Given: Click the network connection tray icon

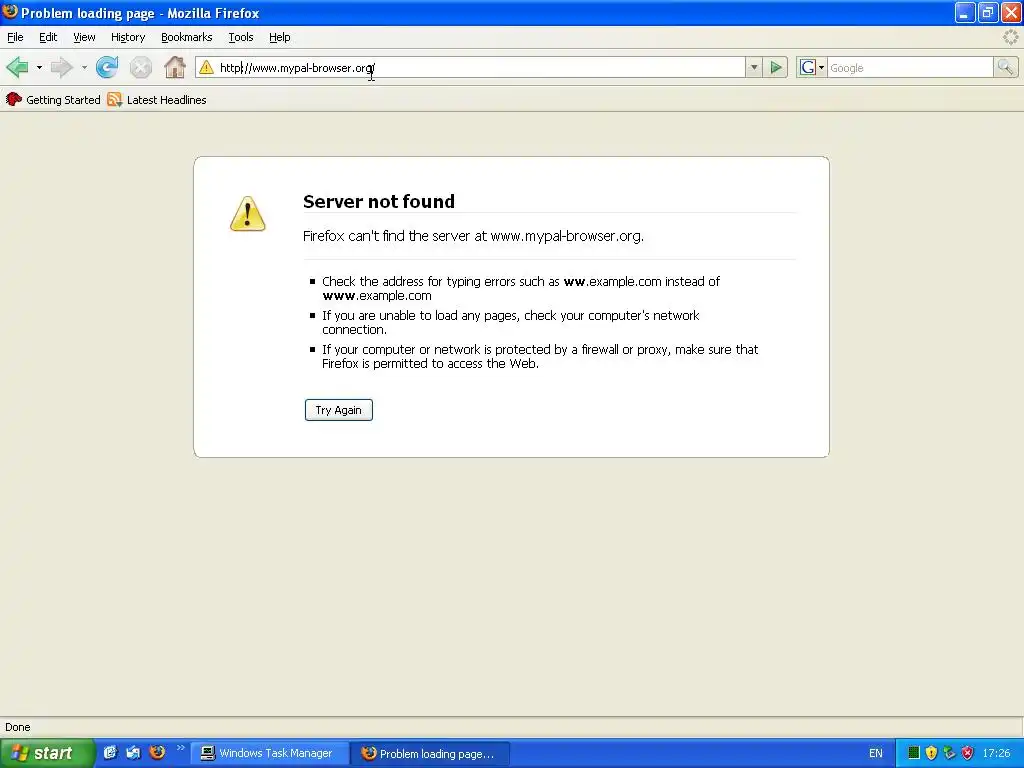Looking at the screenshot, I should [950, 753].
